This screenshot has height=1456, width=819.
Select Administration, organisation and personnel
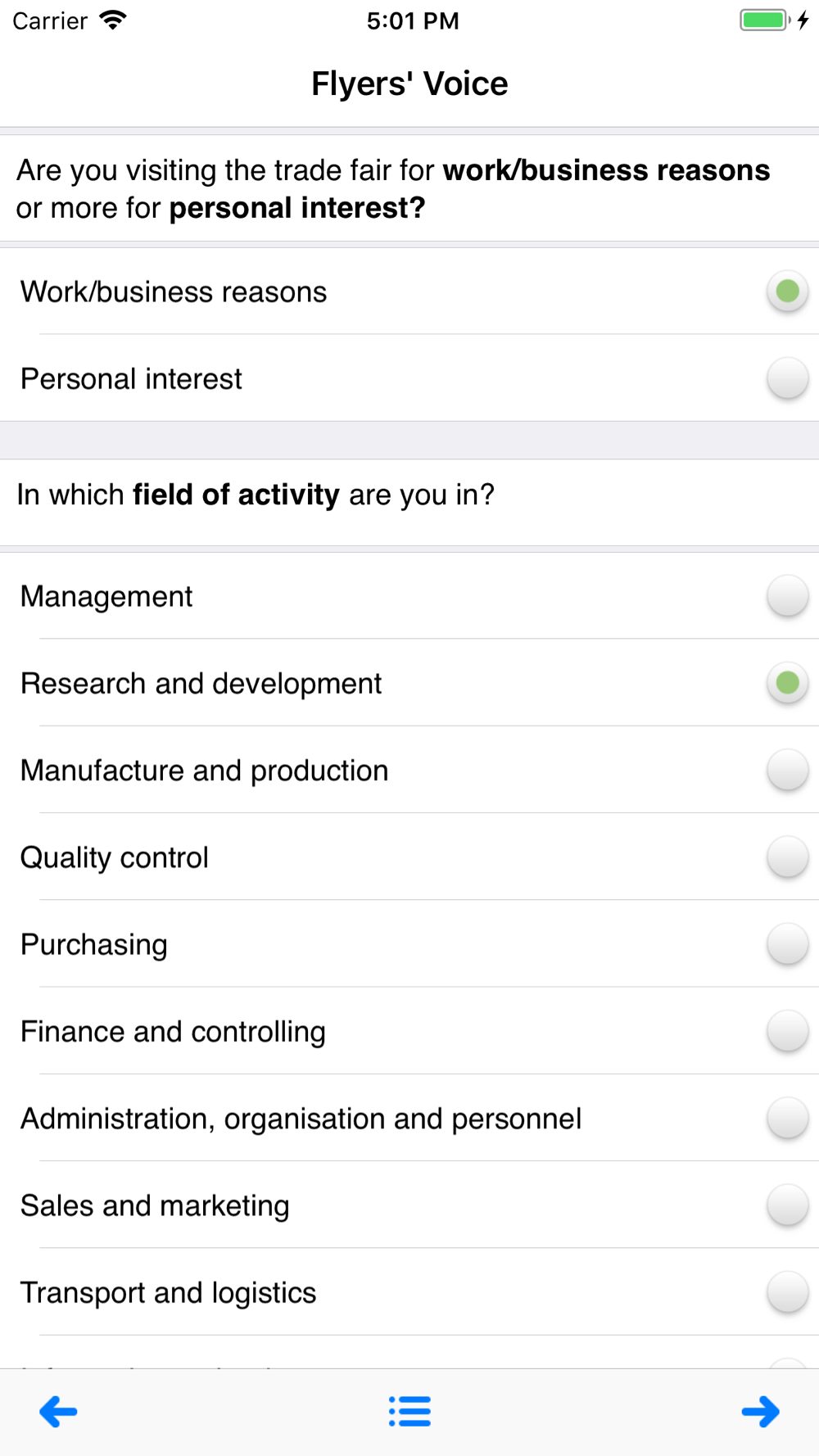pos(787,1119)
